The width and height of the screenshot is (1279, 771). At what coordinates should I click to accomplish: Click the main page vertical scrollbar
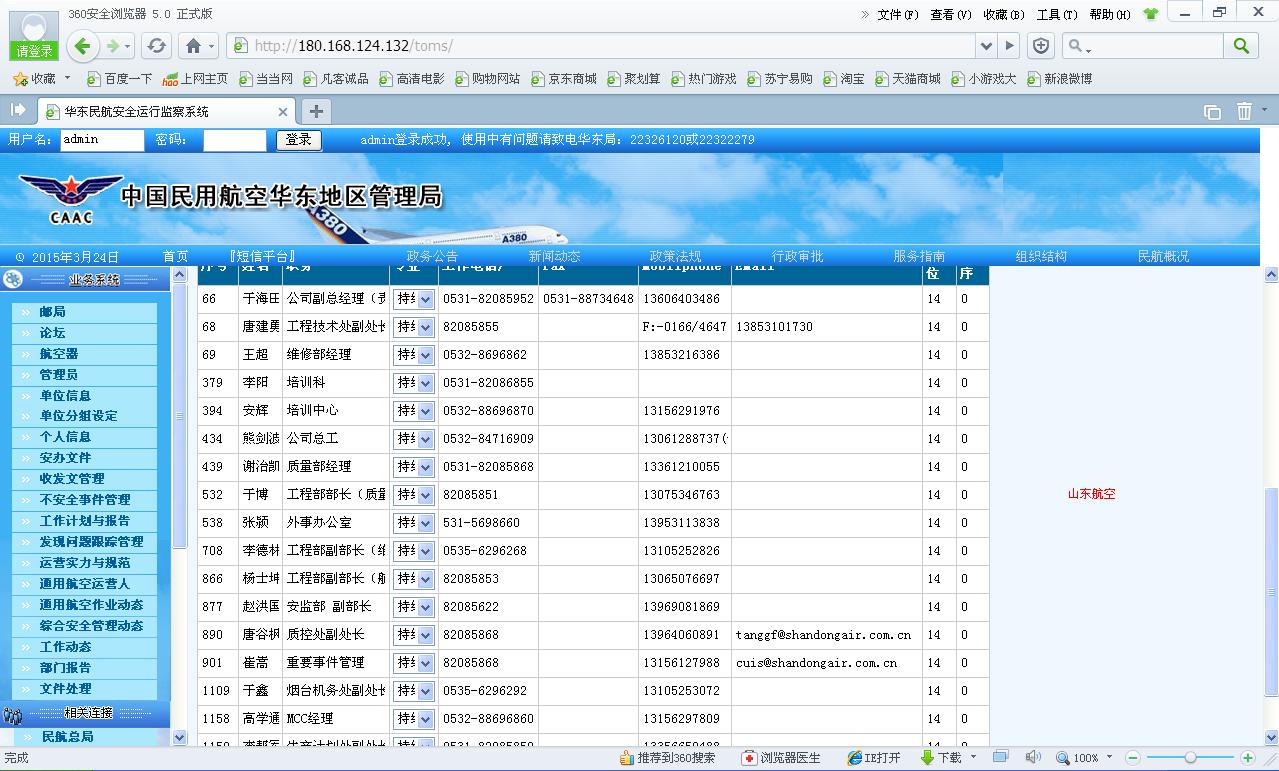(1271, 590)
